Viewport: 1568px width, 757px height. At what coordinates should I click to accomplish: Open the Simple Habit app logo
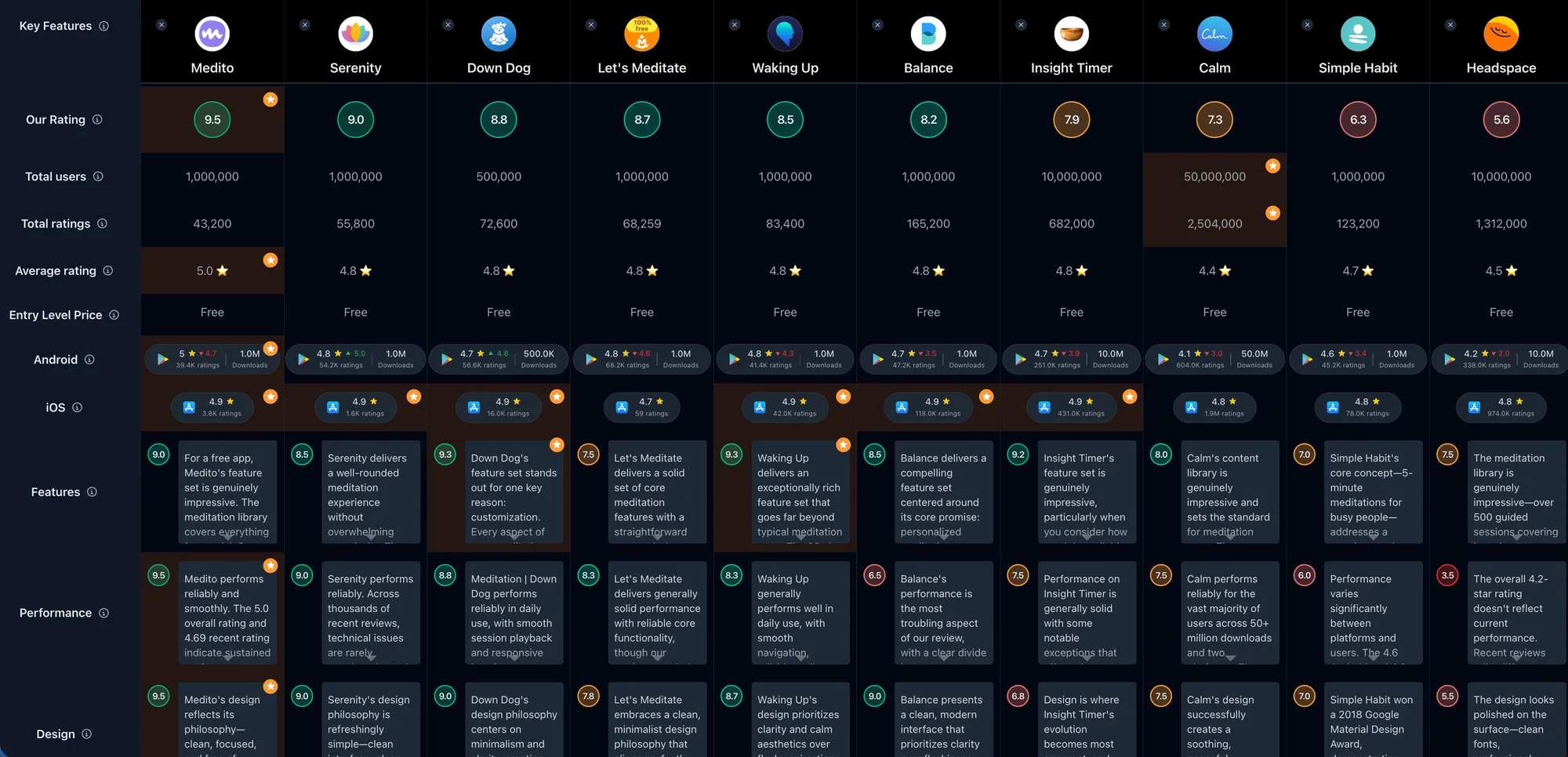pyautogui.click(x=1358, y=34)
